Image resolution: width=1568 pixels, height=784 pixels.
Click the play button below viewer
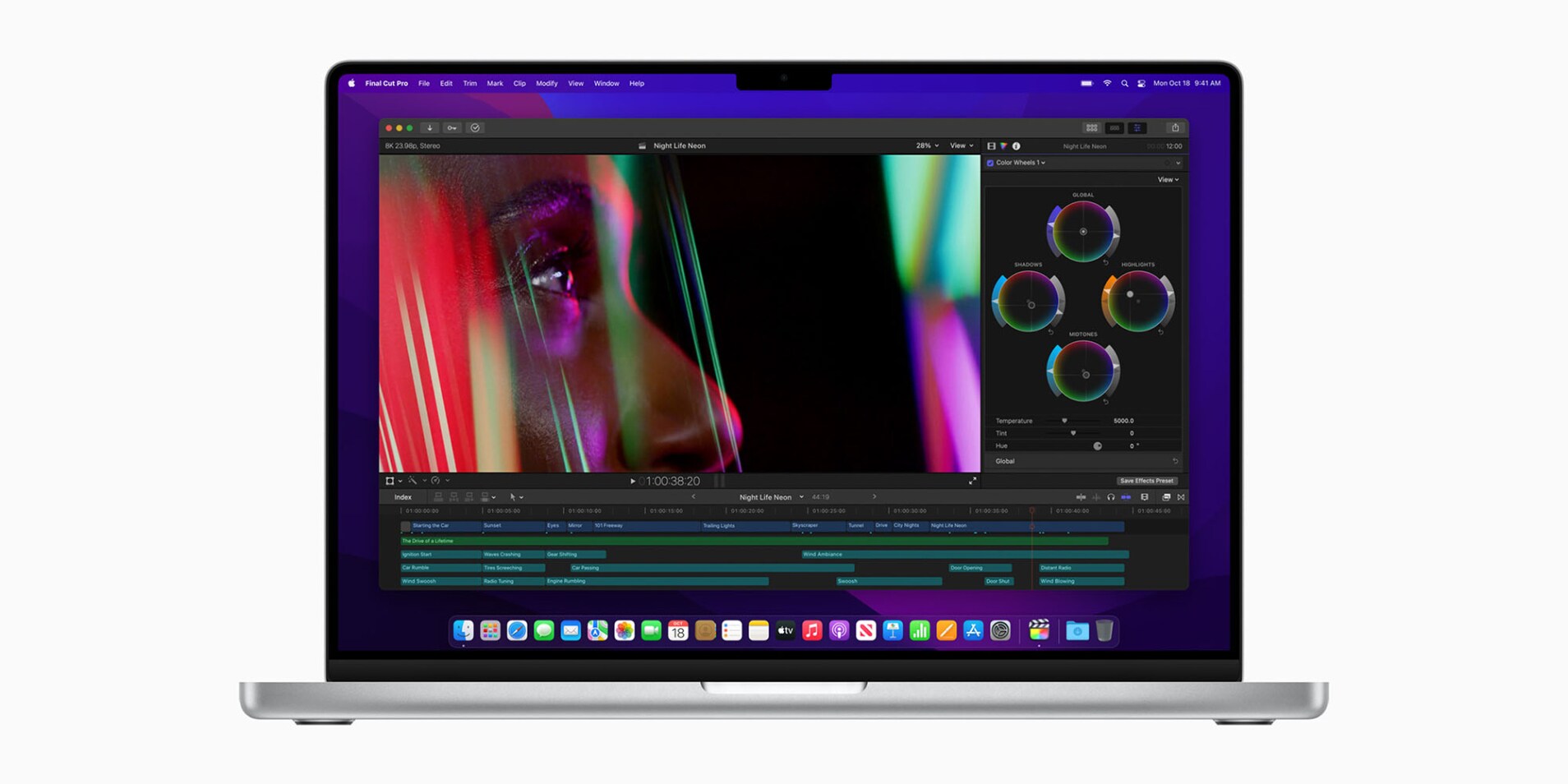(x=633, y=481)
